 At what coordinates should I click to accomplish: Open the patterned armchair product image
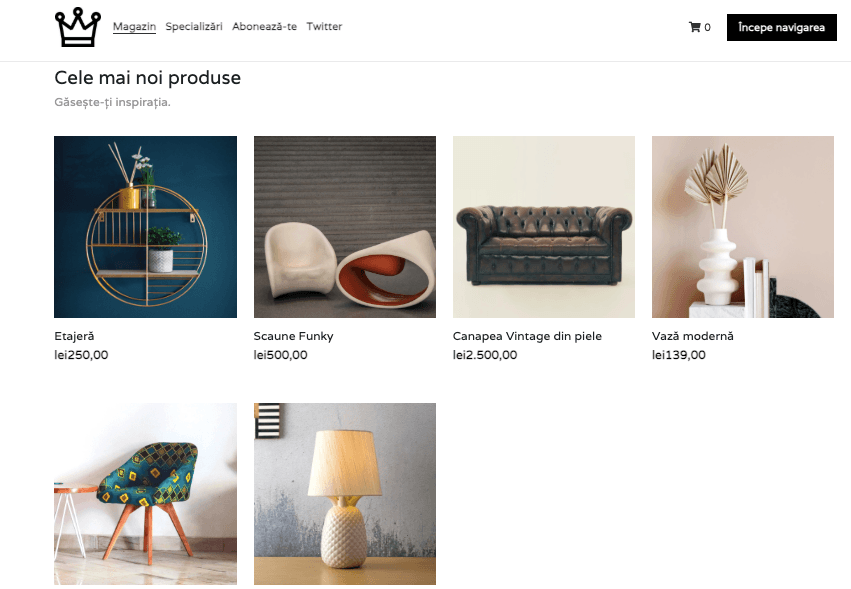(145, 493)
